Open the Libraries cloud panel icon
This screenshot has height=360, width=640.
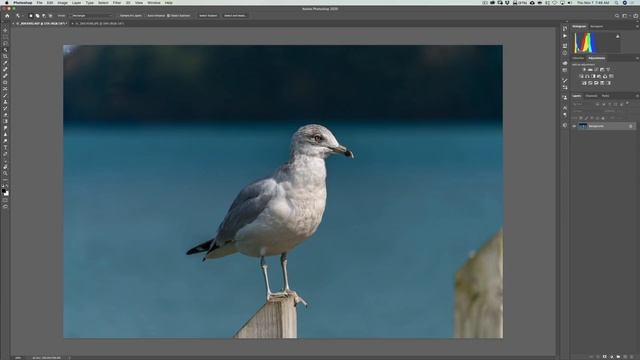565,63
